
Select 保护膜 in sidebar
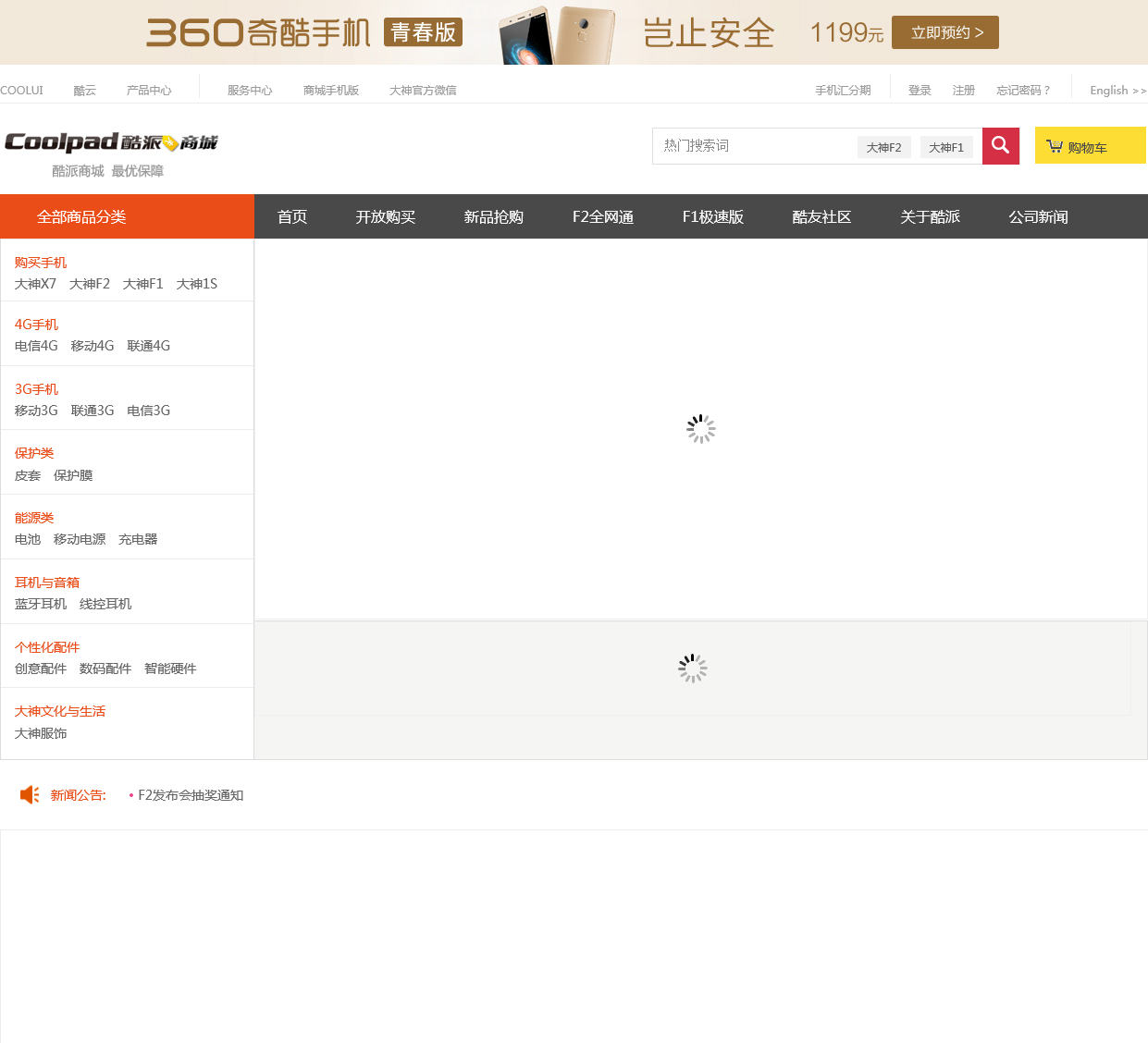point(73,475)
